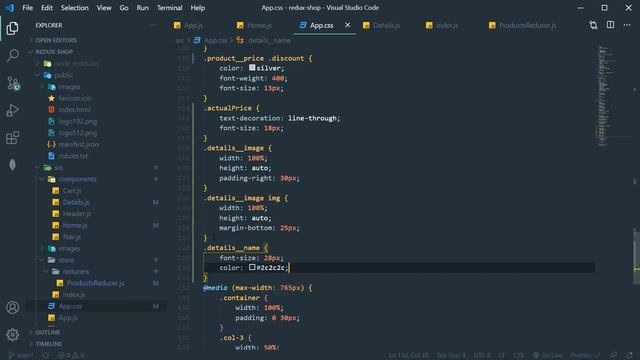Open the Manage gear icon
The image size is (640, 360).
tap(12, 335)
